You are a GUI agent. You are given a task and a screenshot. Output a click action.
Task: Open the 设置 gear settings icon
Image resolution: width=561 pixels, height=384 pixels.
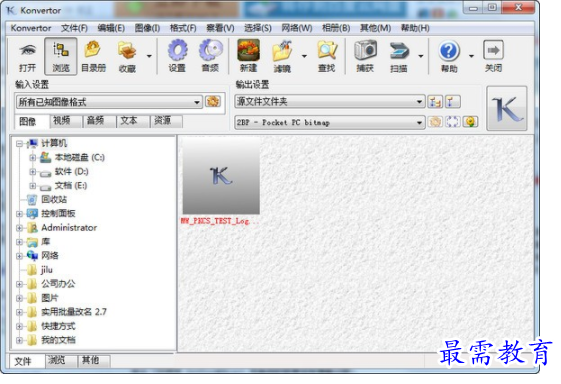coord(177,50)
